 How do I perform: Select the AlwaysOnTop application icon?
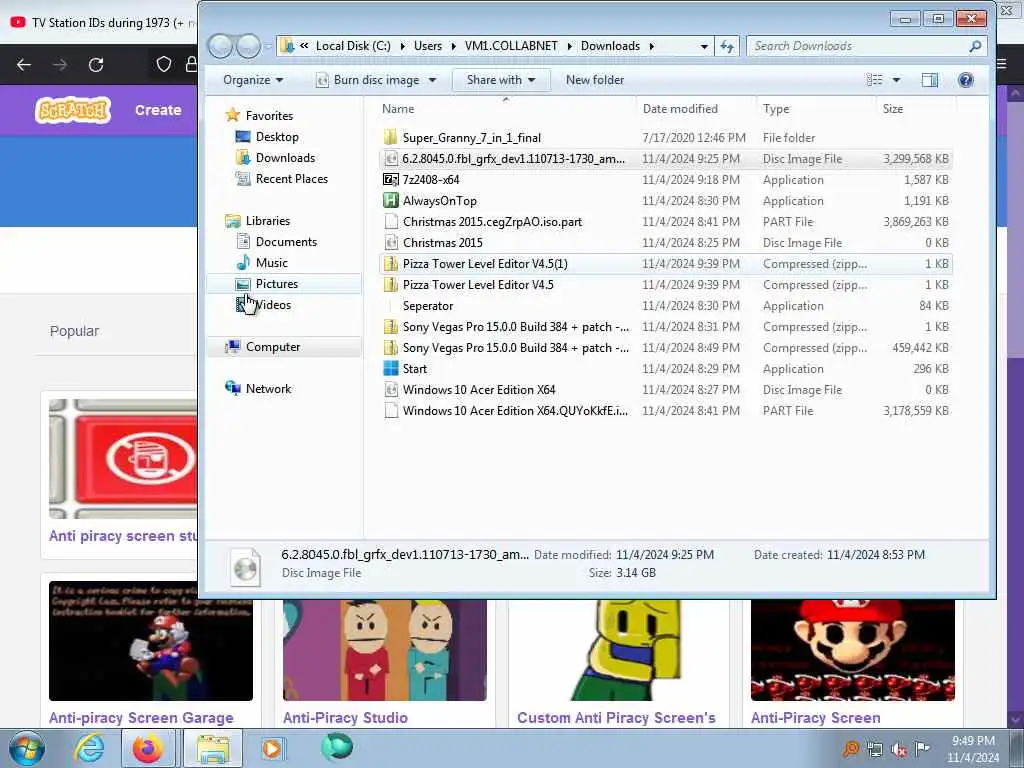[x=391, y=200]
